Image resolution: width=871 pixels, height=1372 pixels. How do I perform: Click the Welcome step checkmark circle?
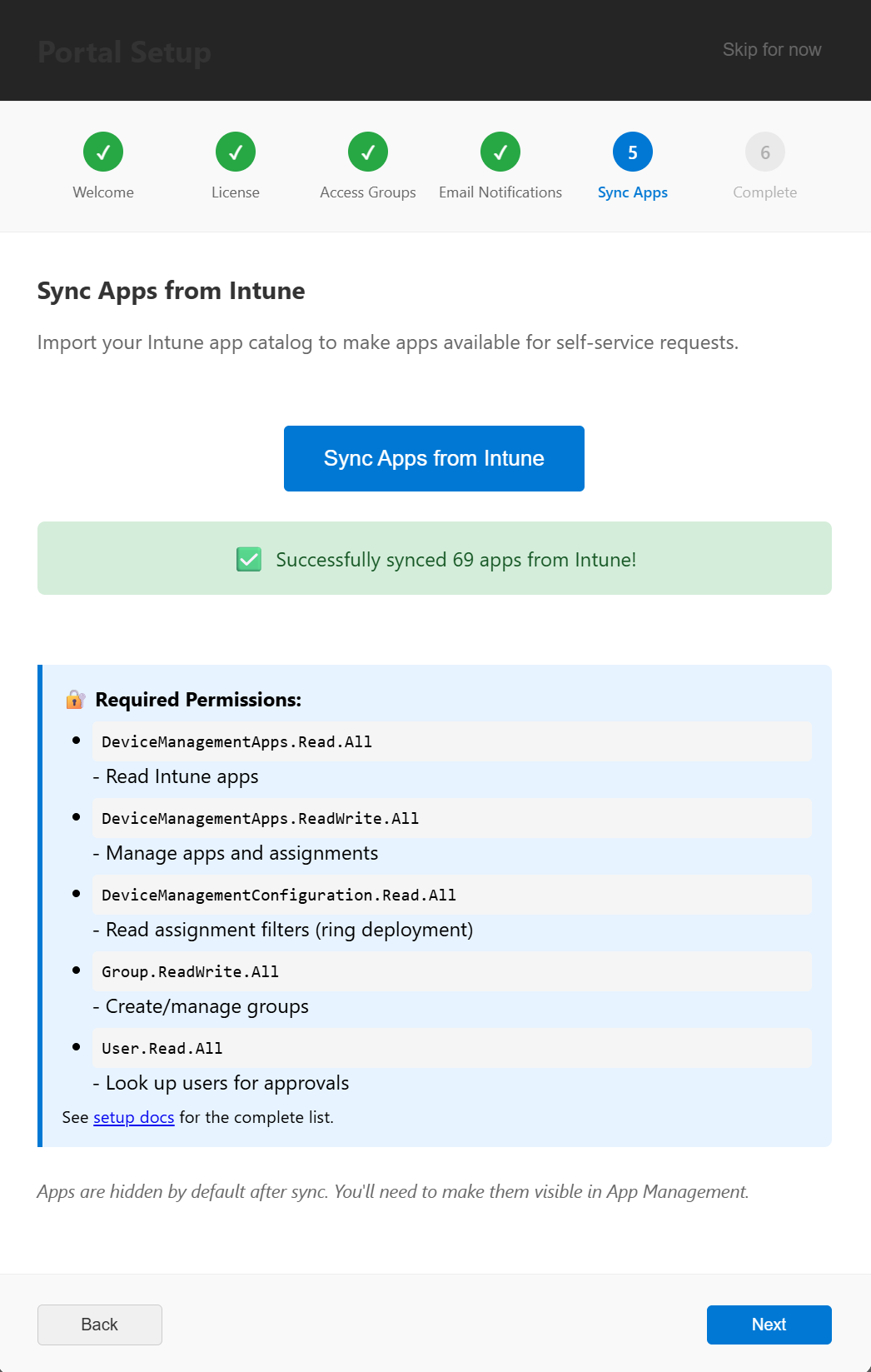point(103,152)
